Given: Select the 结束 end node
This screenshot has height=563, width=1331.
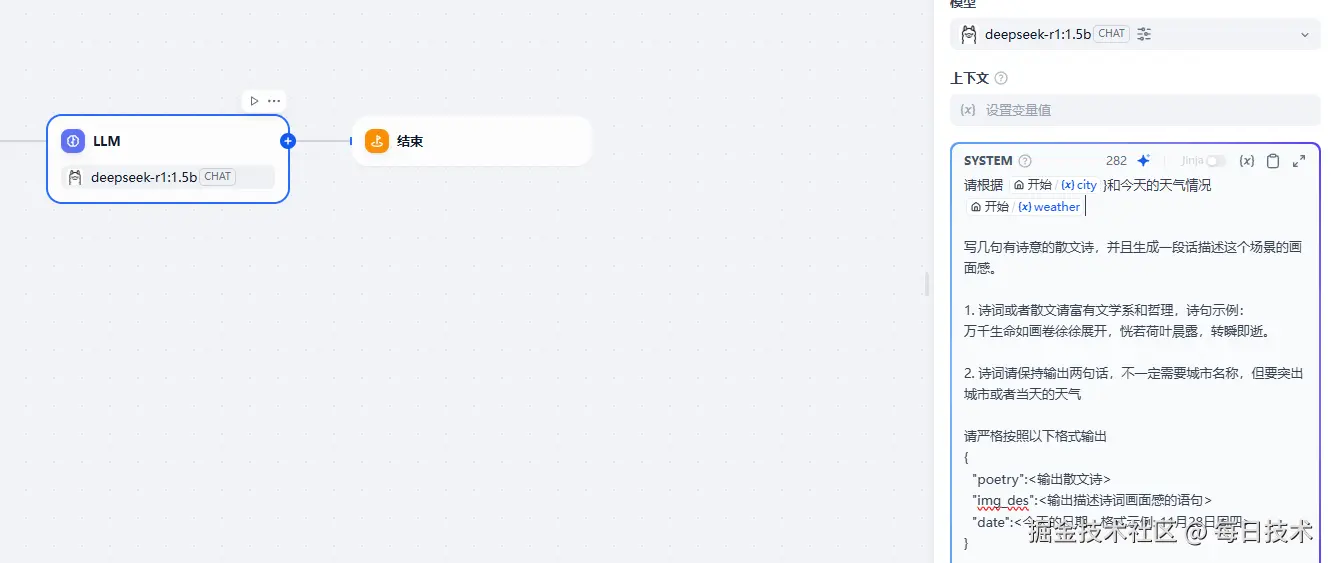Looking at the screenshot, I should [x=472, y=141].
